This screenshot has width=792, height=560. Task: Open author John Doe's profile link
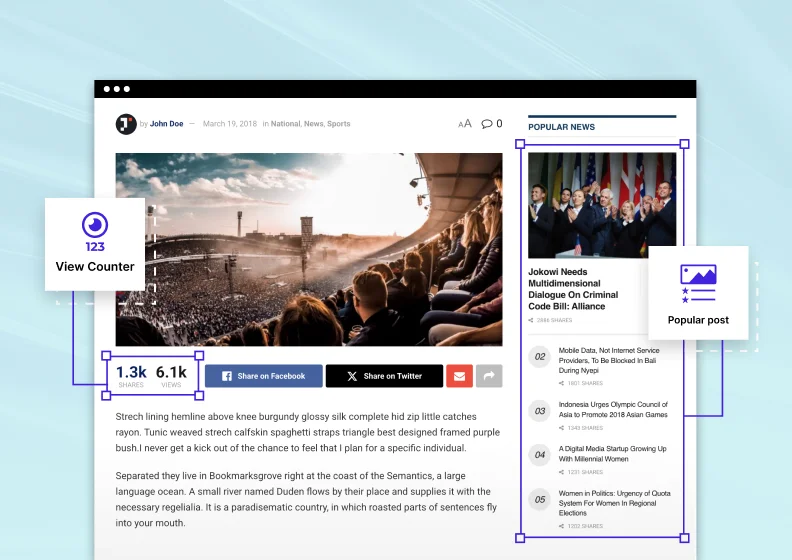pos(166,124)
